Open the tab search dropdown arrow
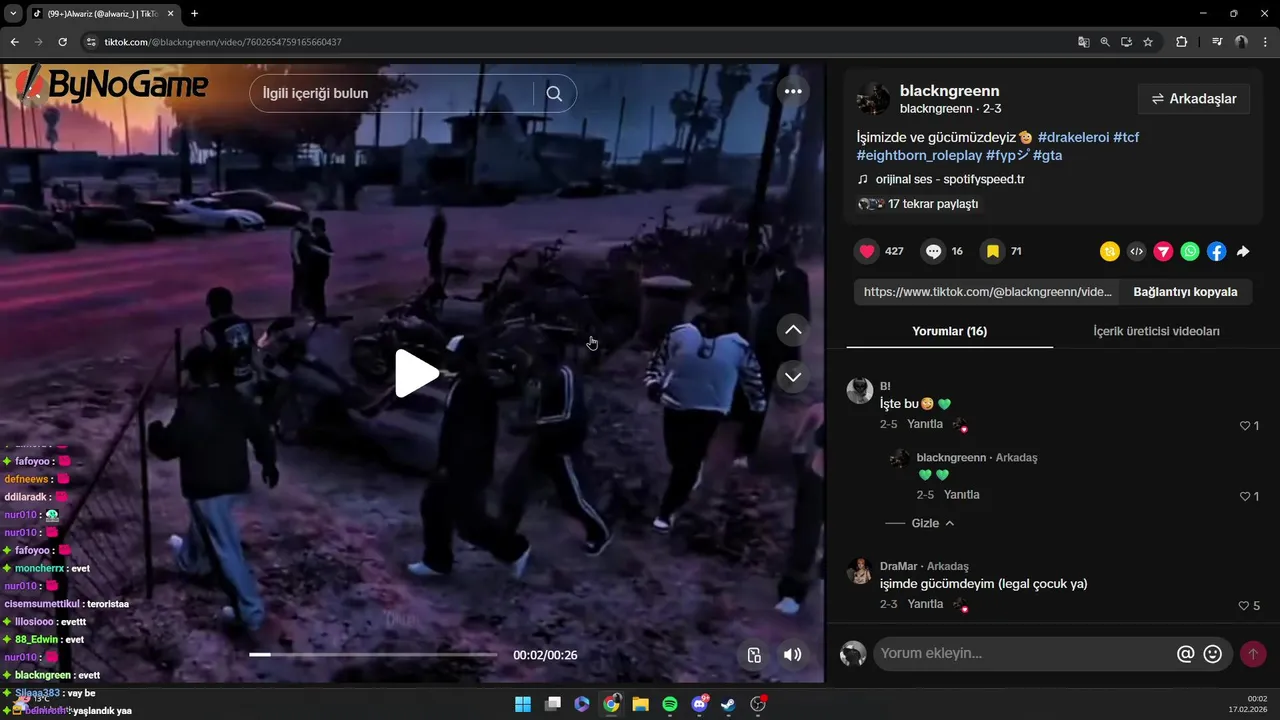 pos(13,14)
